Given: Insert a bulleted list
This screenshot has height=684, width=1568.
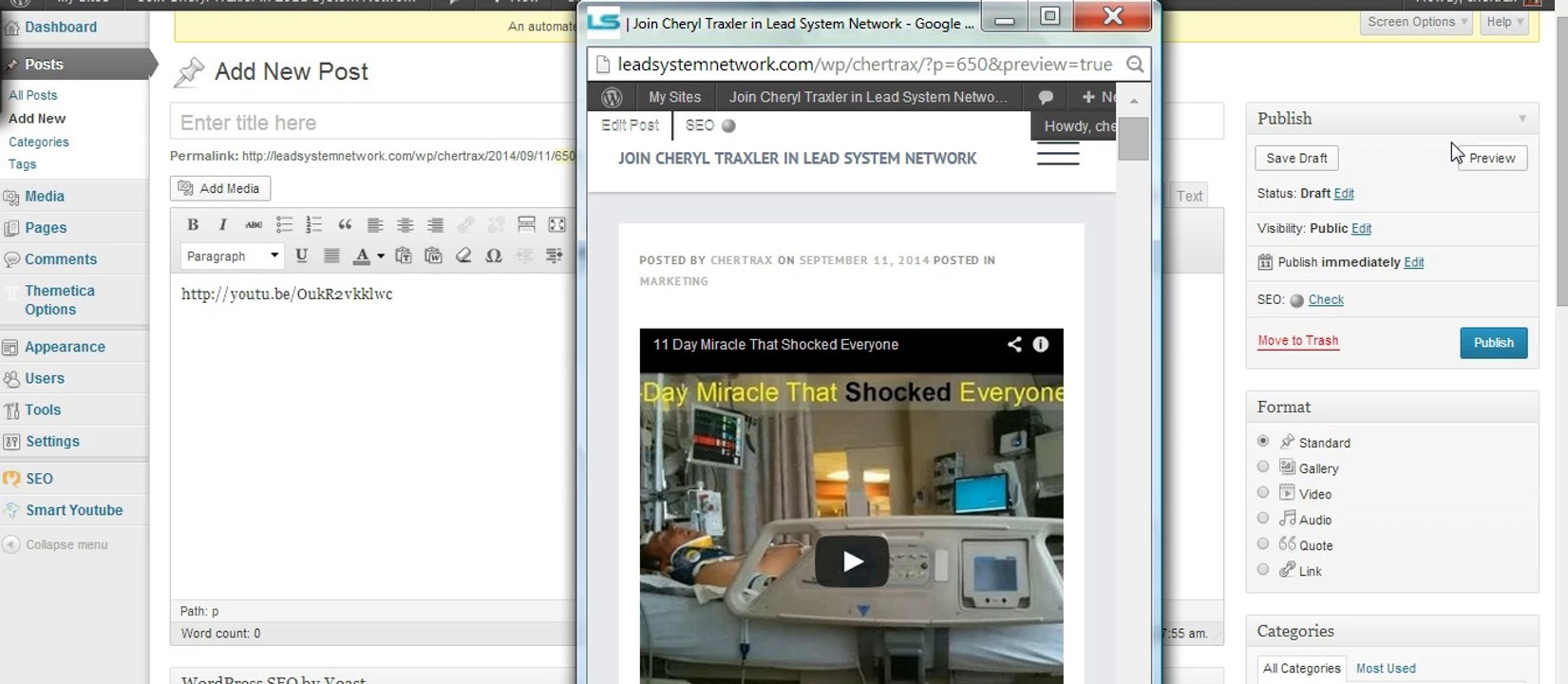Looking at the screenshot, I should [284, 225].
